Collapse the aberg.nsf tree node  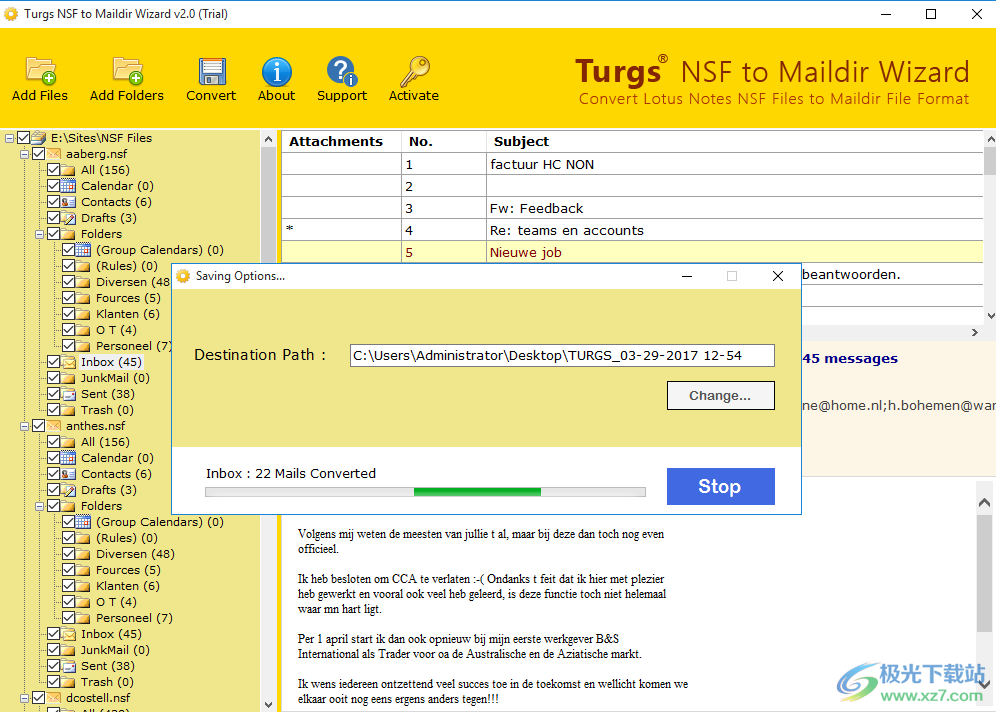pos(24,154)
